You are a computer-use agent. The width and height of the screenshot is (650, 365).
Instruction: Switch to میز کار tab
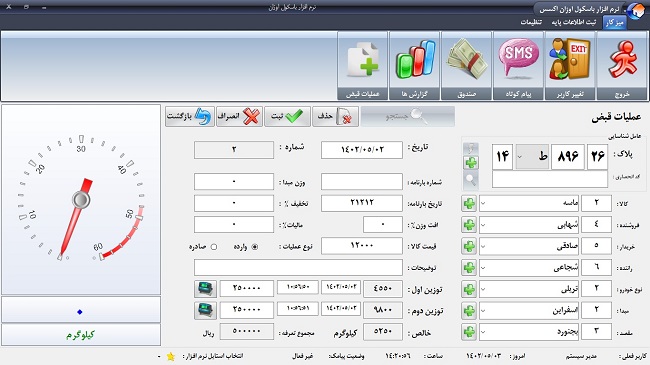click(614, 22)
